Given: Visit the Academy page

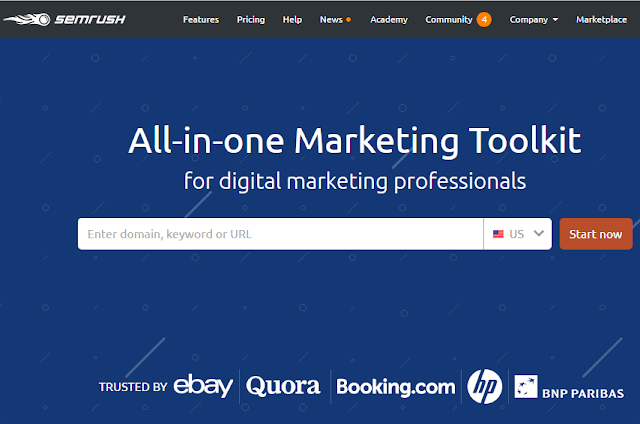Looking at the screenshot, I should 389,20.
